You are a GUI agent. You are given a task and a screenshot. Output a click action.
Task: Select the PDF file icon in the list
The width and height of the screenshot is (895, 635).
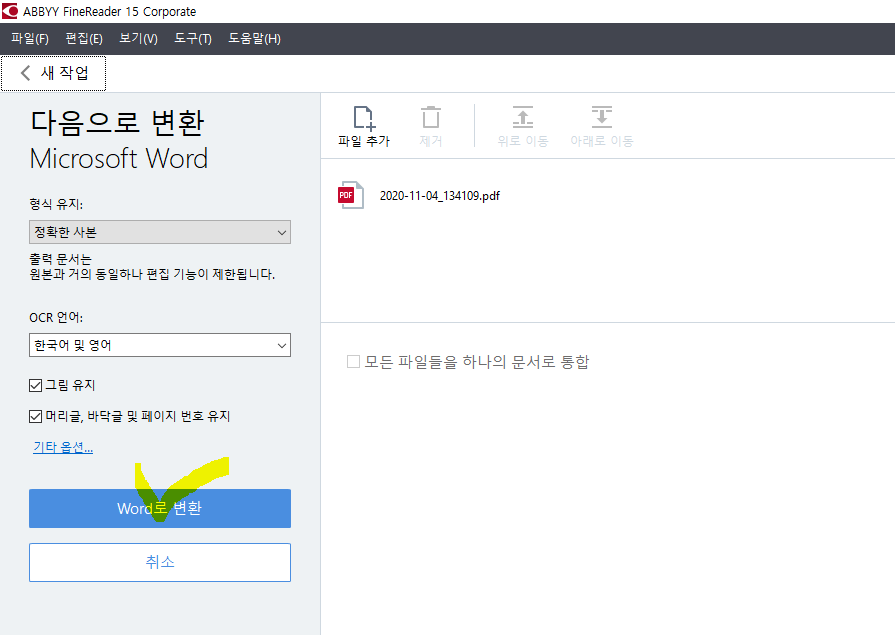[350, 195]
